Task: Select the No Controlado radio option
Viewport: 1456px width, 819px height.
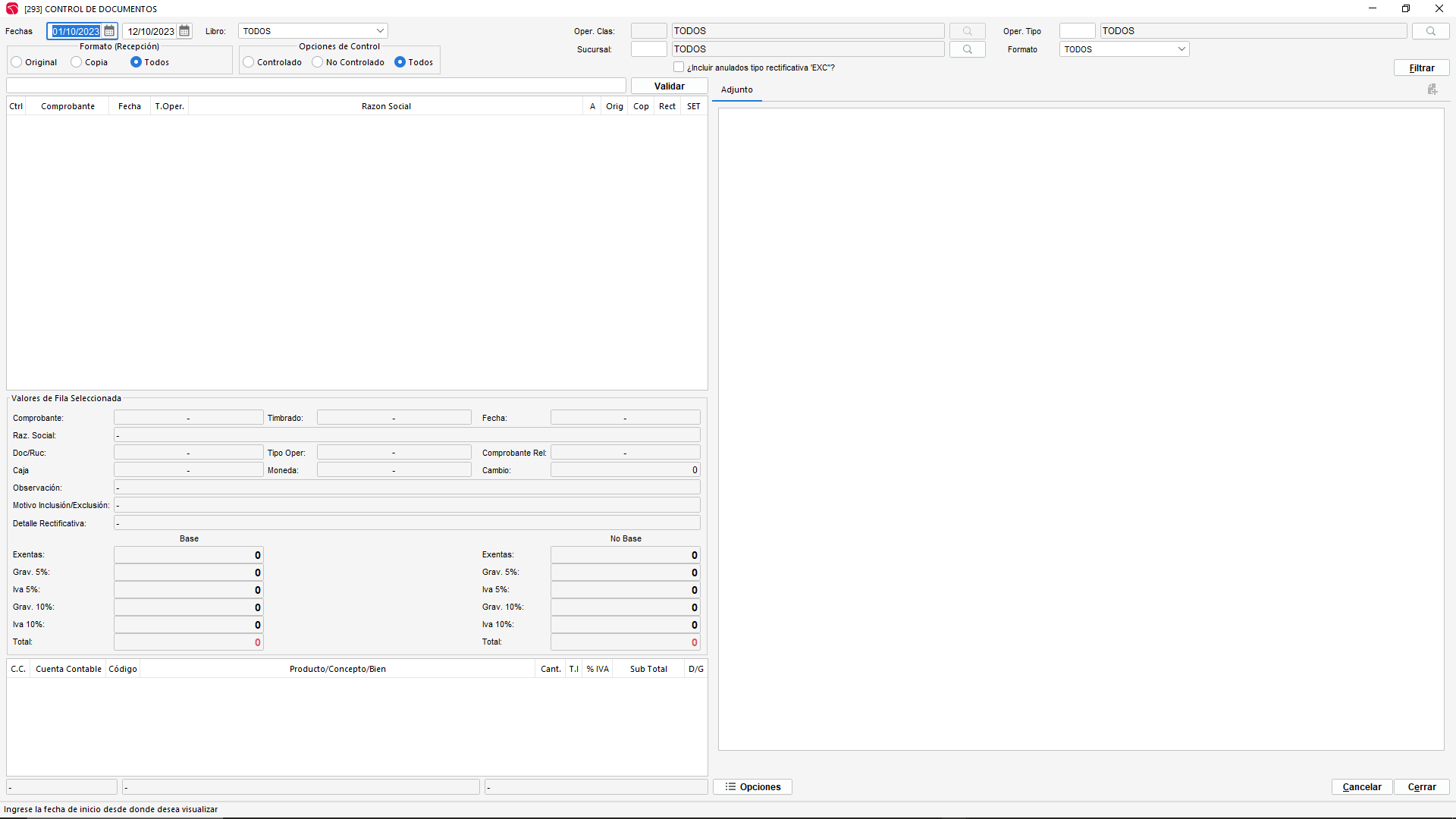Action: [x=318, y=62]
